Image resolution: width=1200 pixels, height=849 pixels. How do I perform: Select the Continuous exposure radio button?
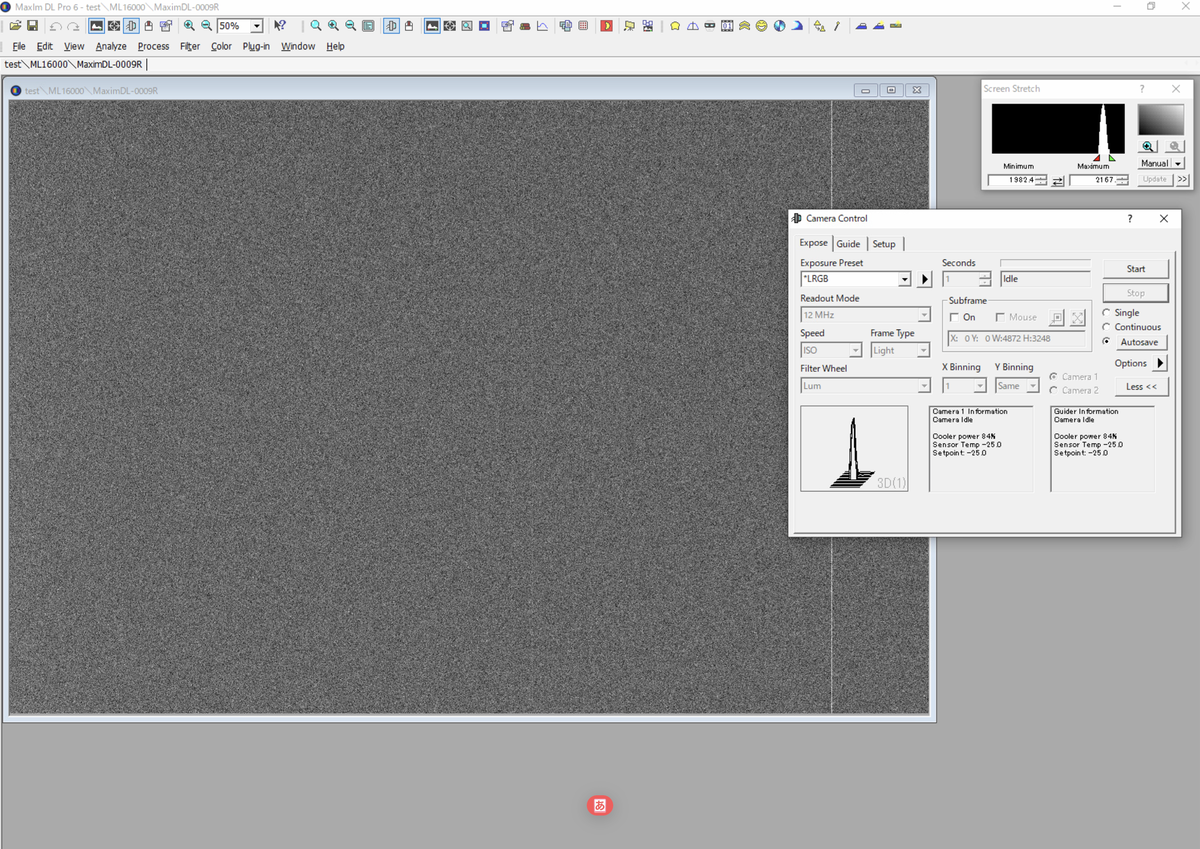point(1106,327)
